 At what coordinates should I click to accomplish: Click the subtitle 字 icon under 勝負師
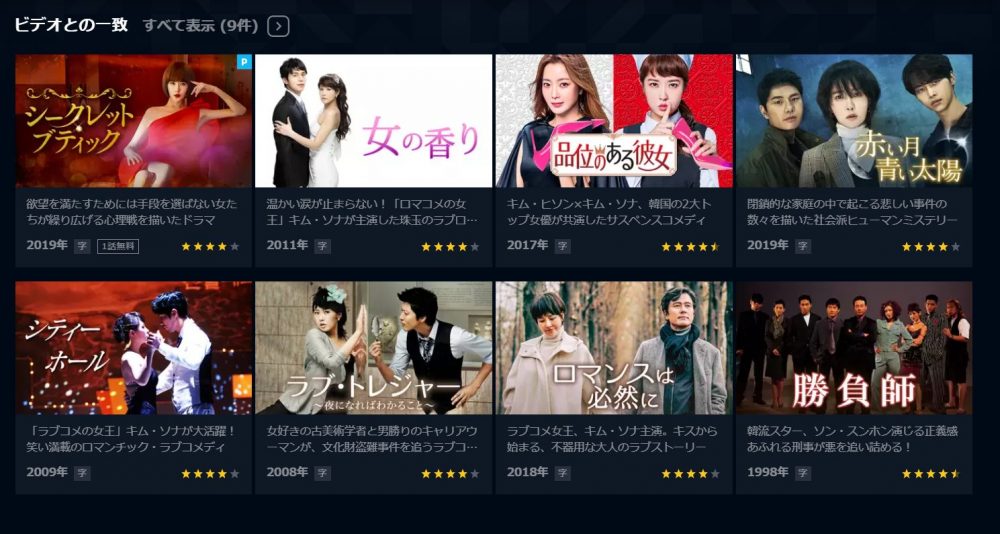tap(802, 473)
